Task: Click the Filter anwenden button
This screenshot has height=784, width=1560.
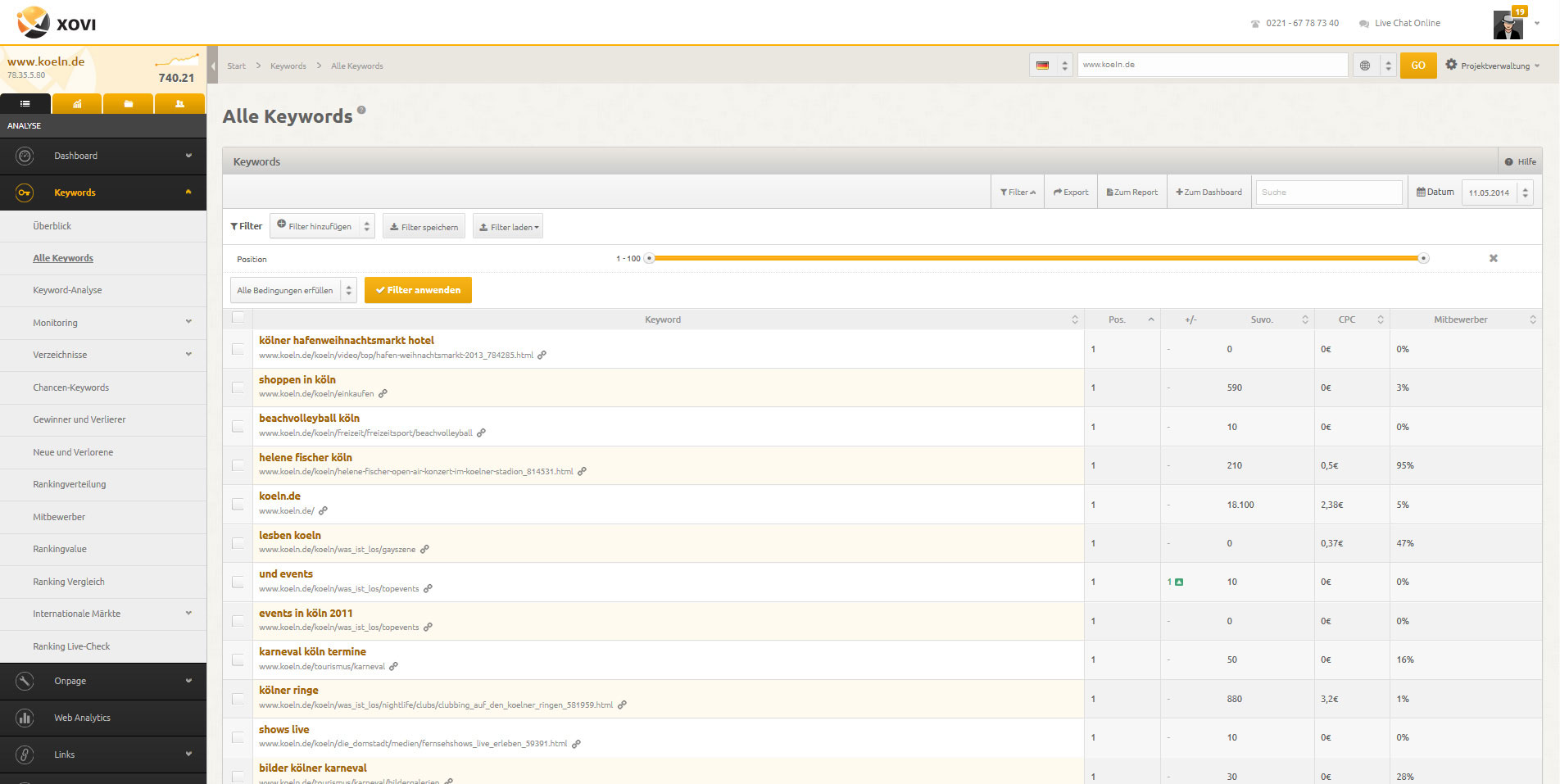Action: click(x=418, y=290)
